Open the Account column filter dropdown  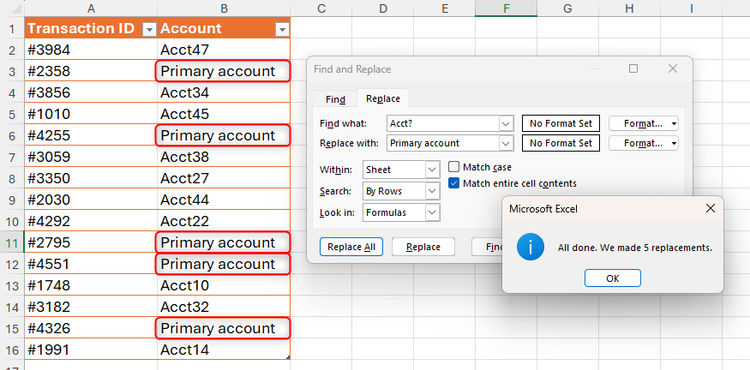pyautogui.click(x=282, y=30)
